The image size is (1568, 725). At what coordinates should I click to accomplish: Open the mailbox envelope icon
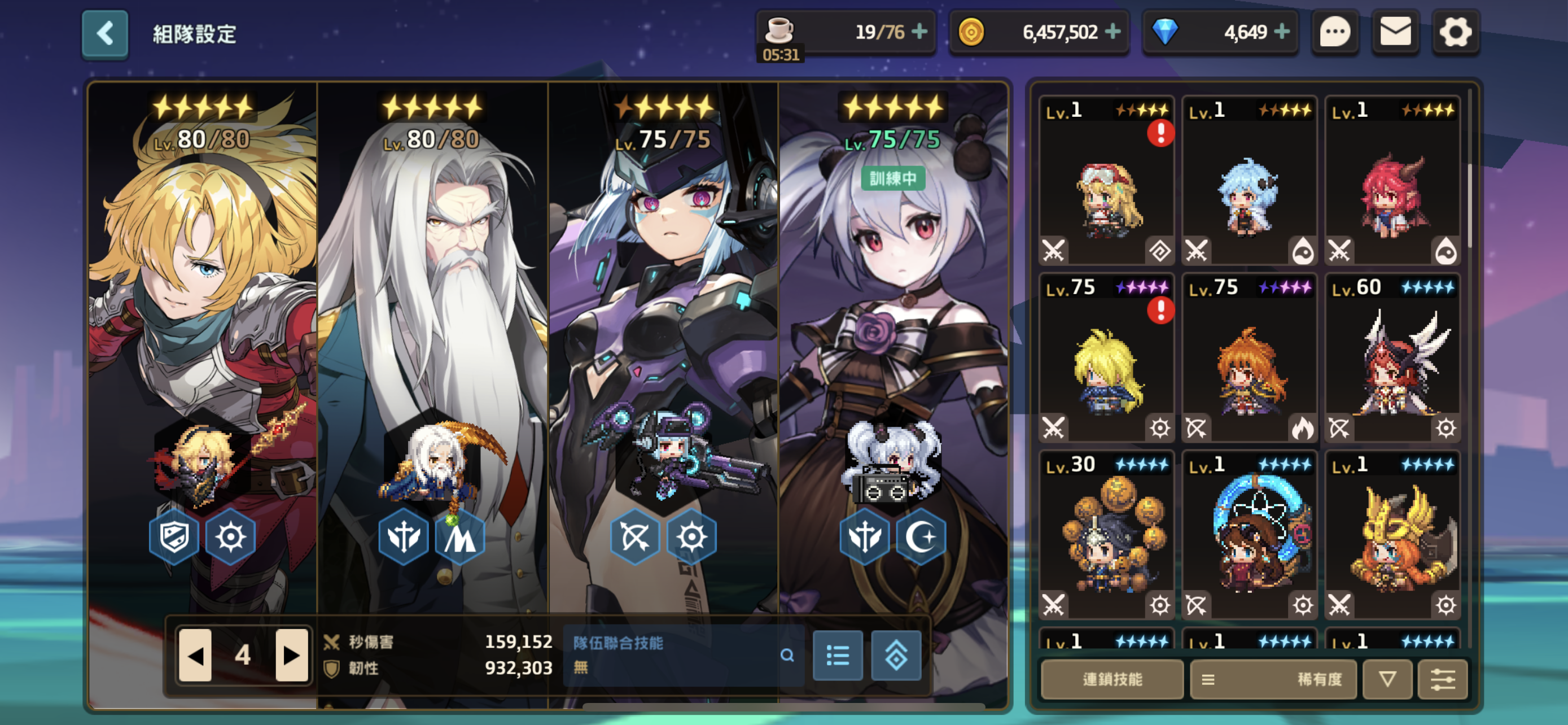(x=1395, y=32)
